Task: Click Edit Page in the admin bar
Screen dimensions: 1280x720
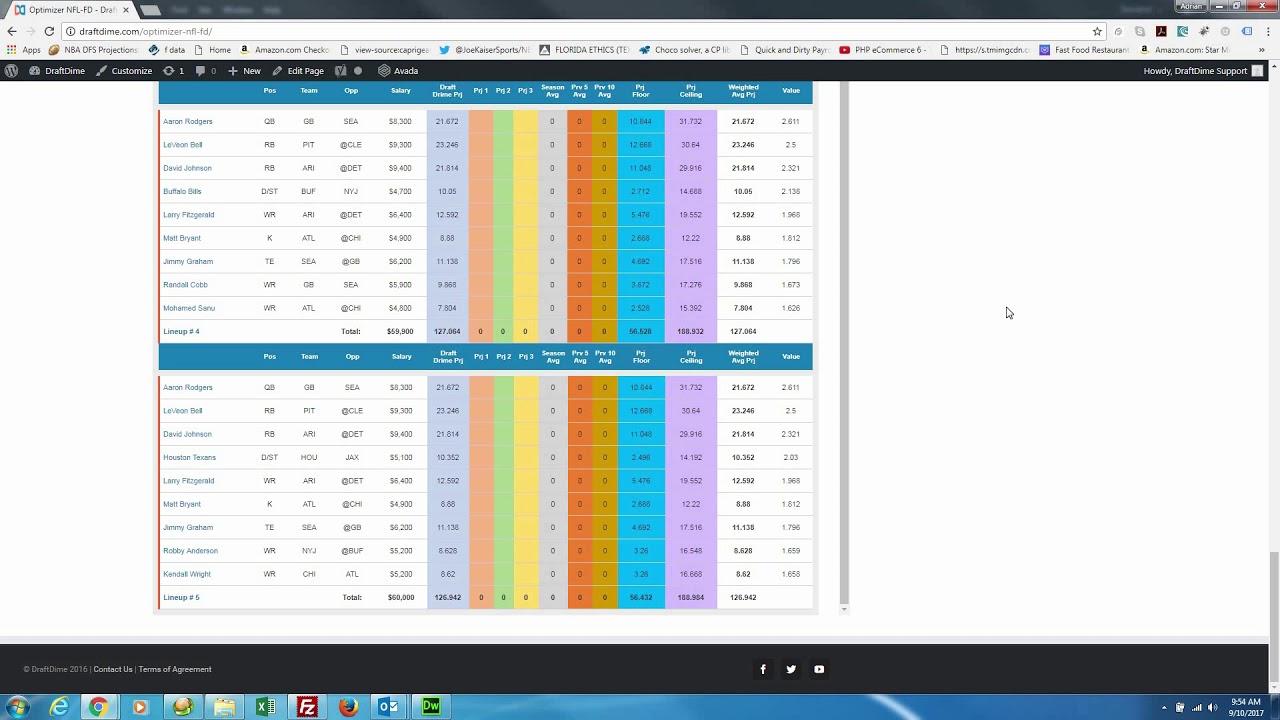Action: pyautogui.click(x=298, y=71)
